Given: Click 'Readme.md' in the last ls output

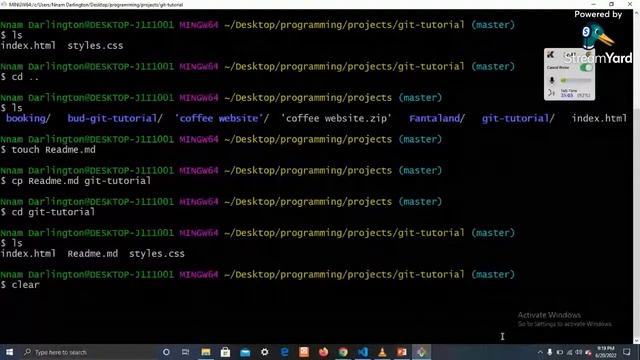Looking at the screenshot, I should 93,253.
